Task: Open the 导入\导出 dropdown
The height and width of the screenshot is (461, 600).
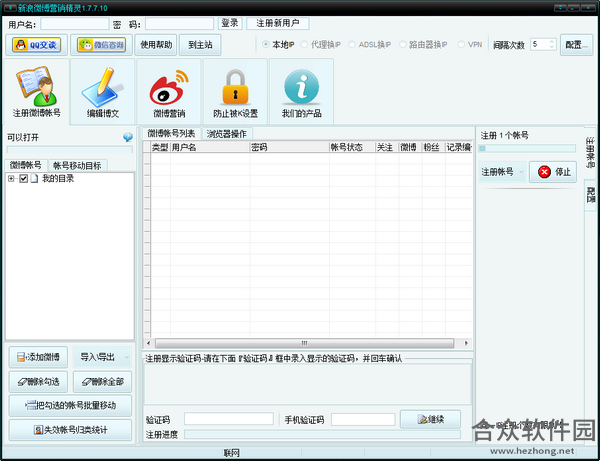Action: [x=102, y=357]
